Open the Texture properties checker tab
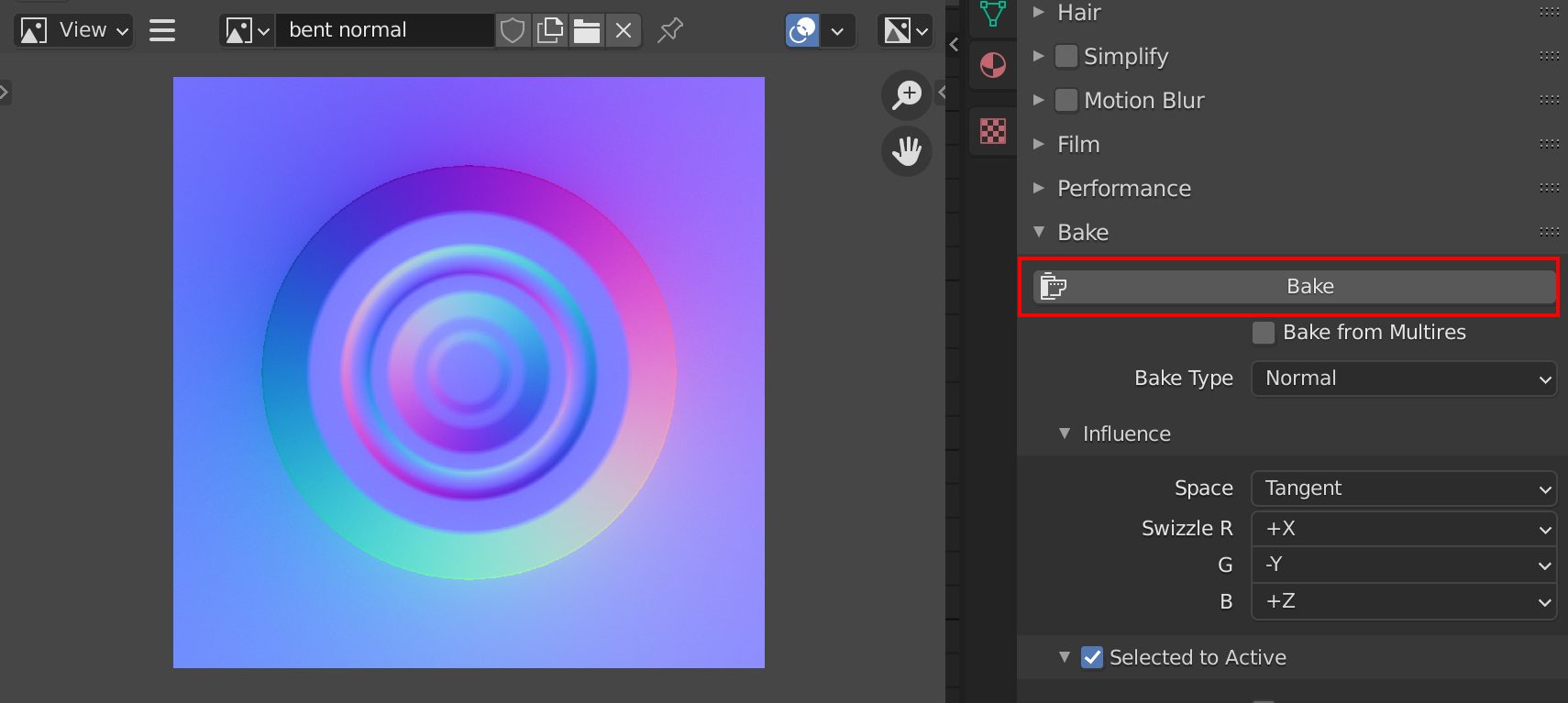 point(993,131)
